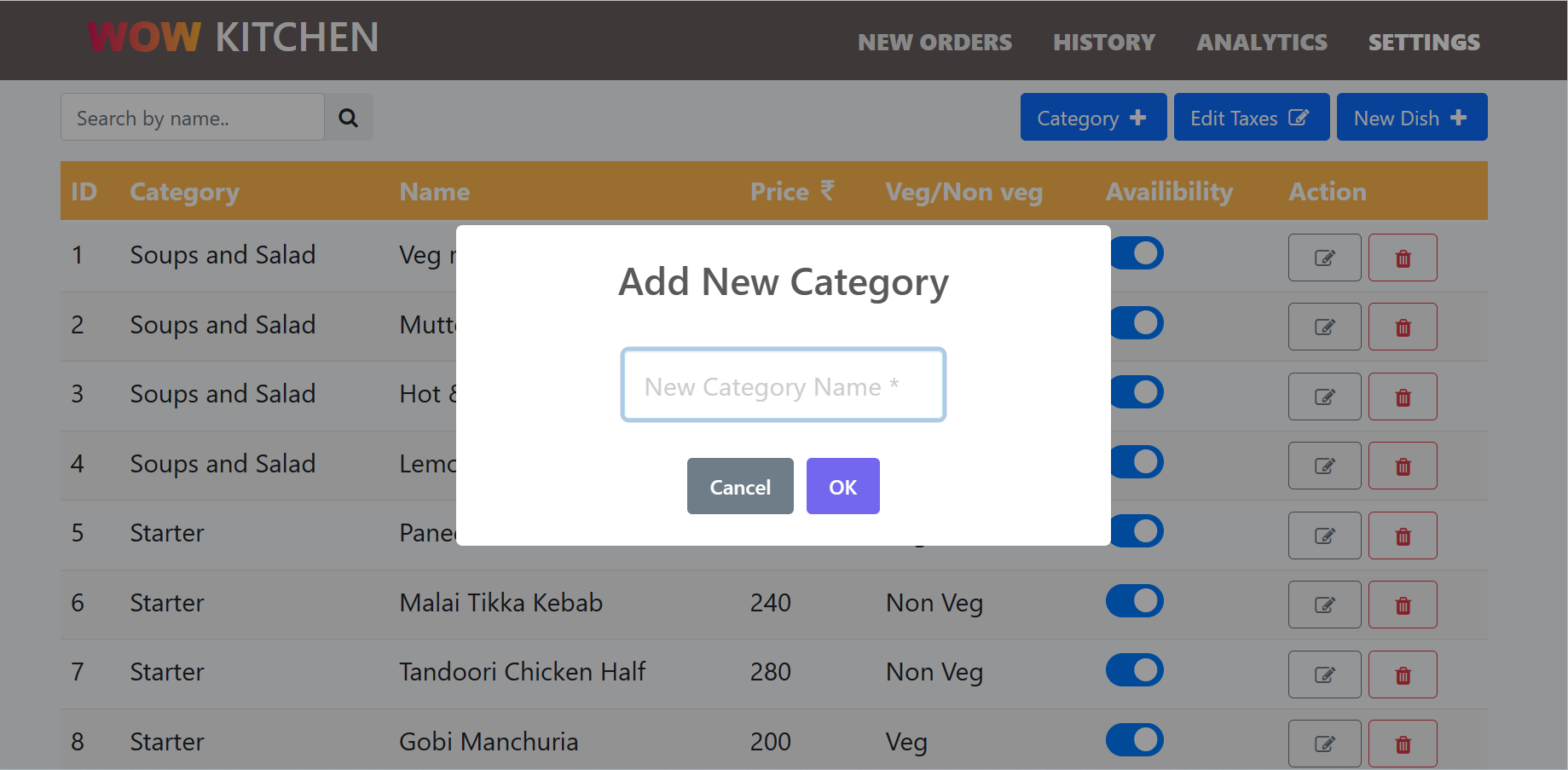Switch to the History page
The height and width of the screenshot is (770, 1568).
coord(1103,42)
